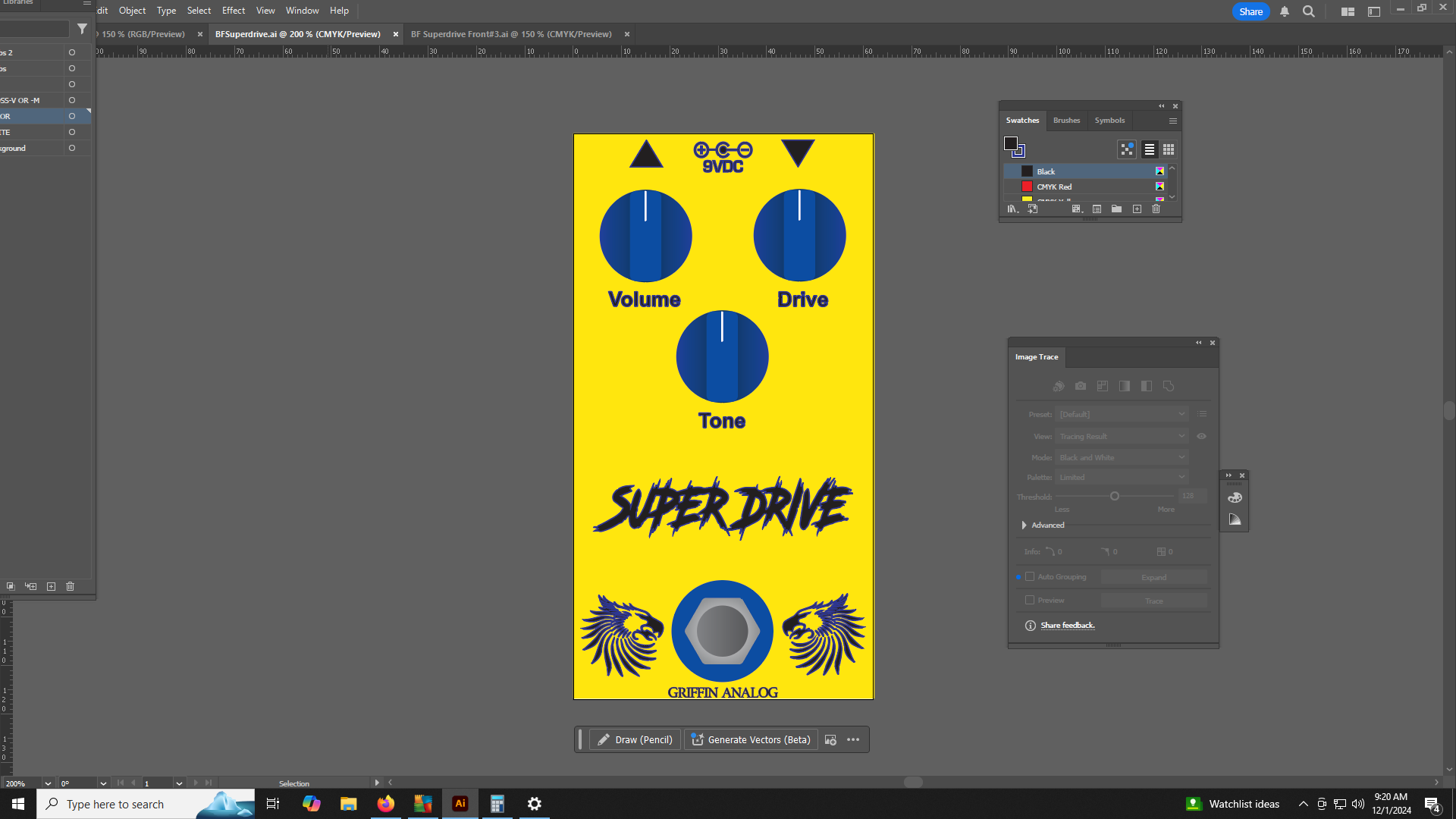This screenshot has height=819, width=1456.
Task: Open Swatch Libraries menu icon
Action: (1012, 209)
